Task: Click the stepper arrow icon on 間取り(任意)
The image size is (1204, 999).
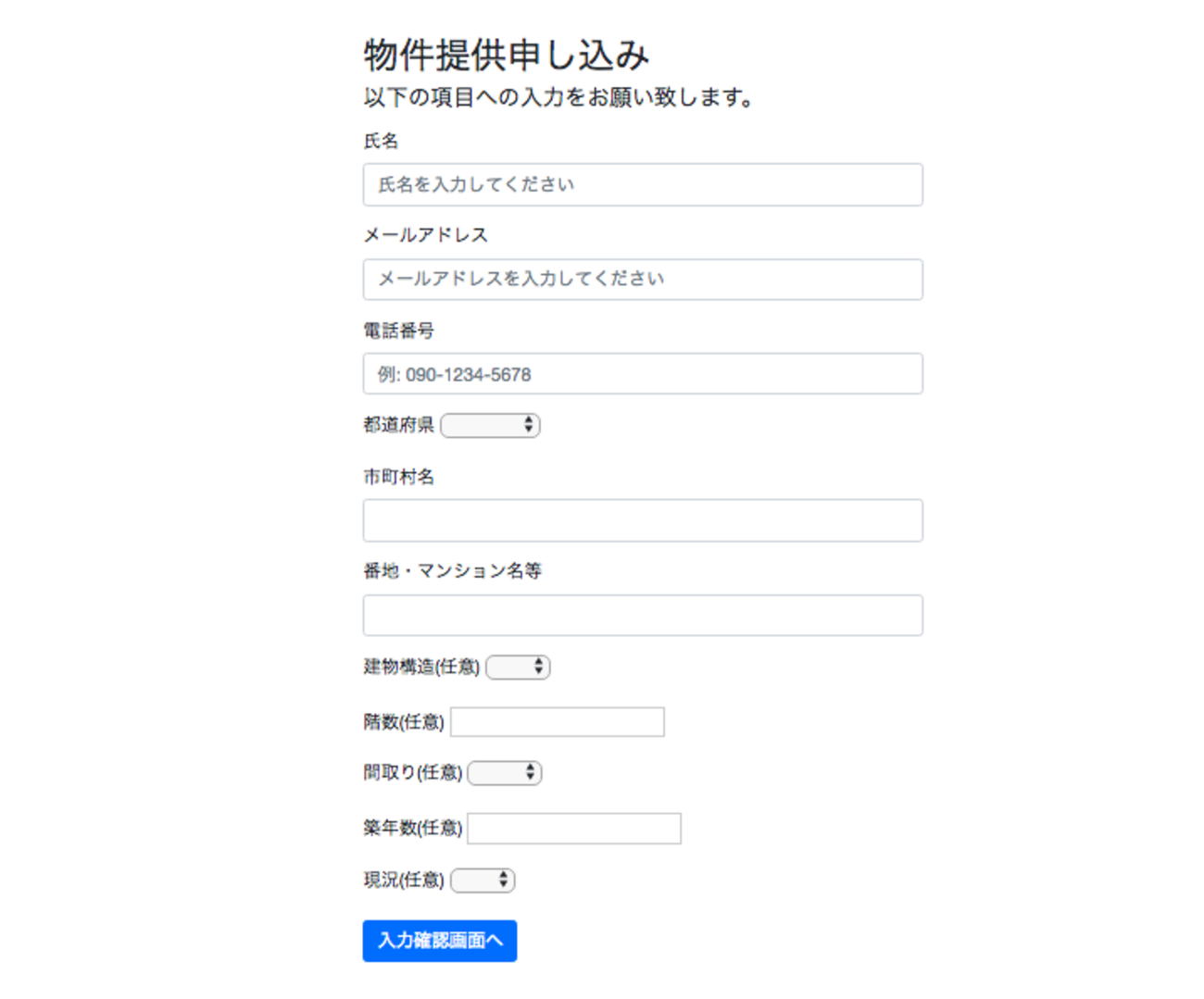Action: pos(529,772)
